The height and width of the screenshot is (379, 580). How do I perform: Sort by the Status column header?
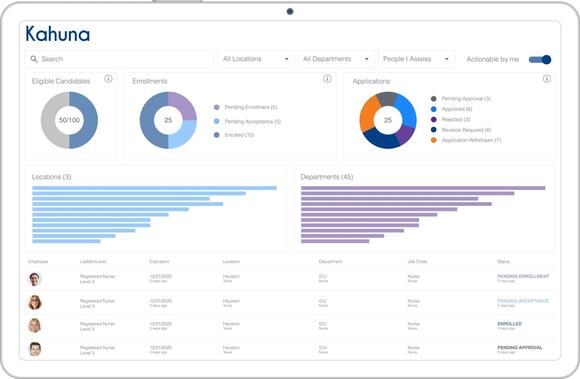coord(503,261)
